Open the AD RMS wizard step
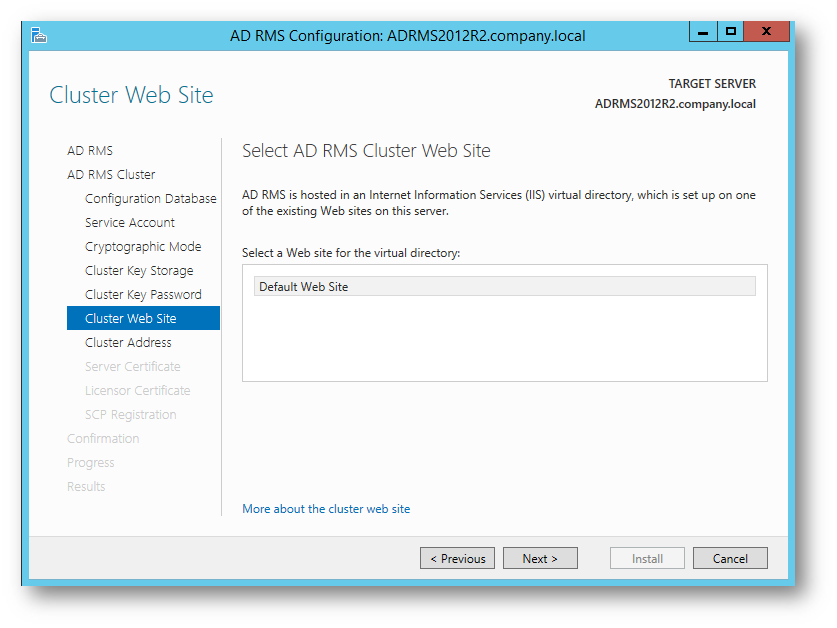The image size is (837, 628). pos(90,151)
